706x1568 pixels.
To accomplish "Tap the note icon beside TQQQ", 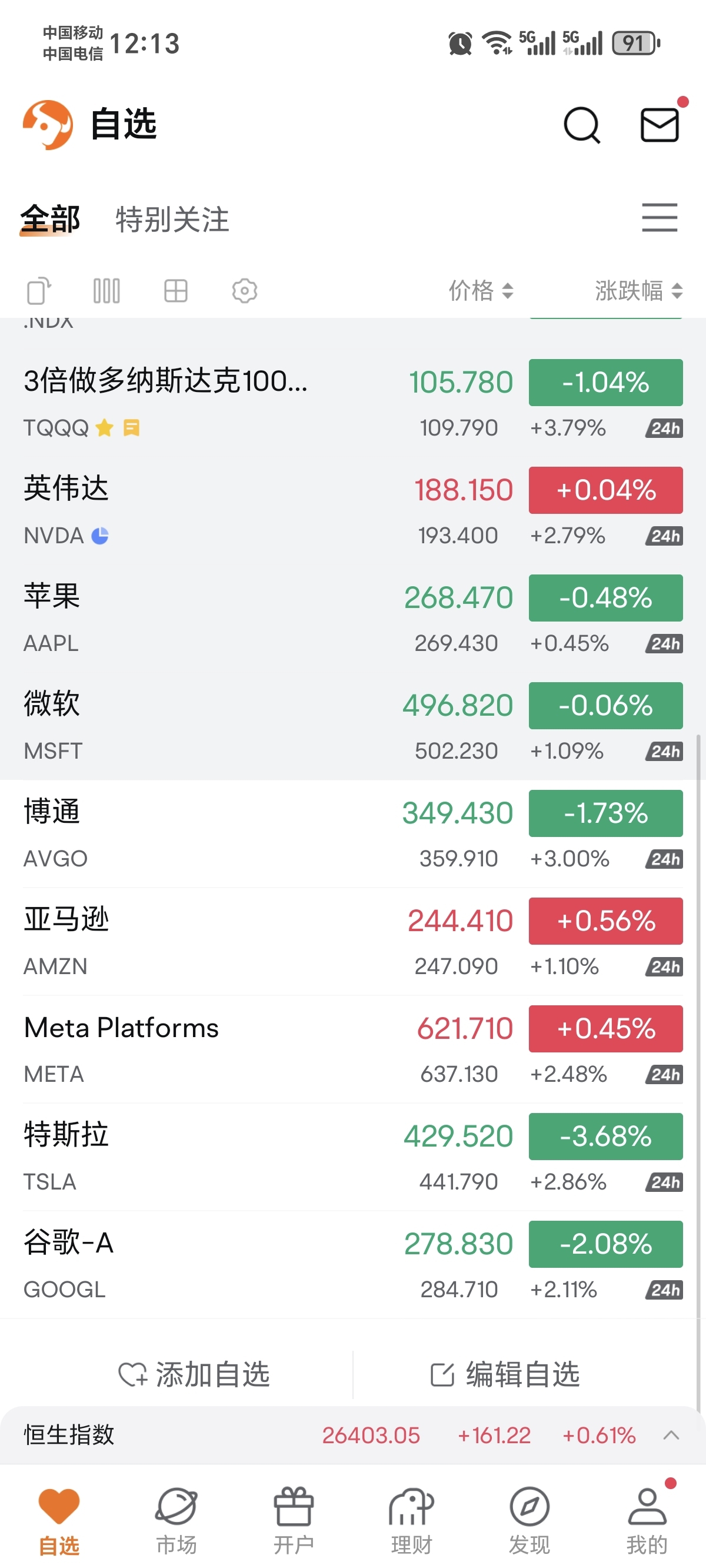I will pos(131,428).
